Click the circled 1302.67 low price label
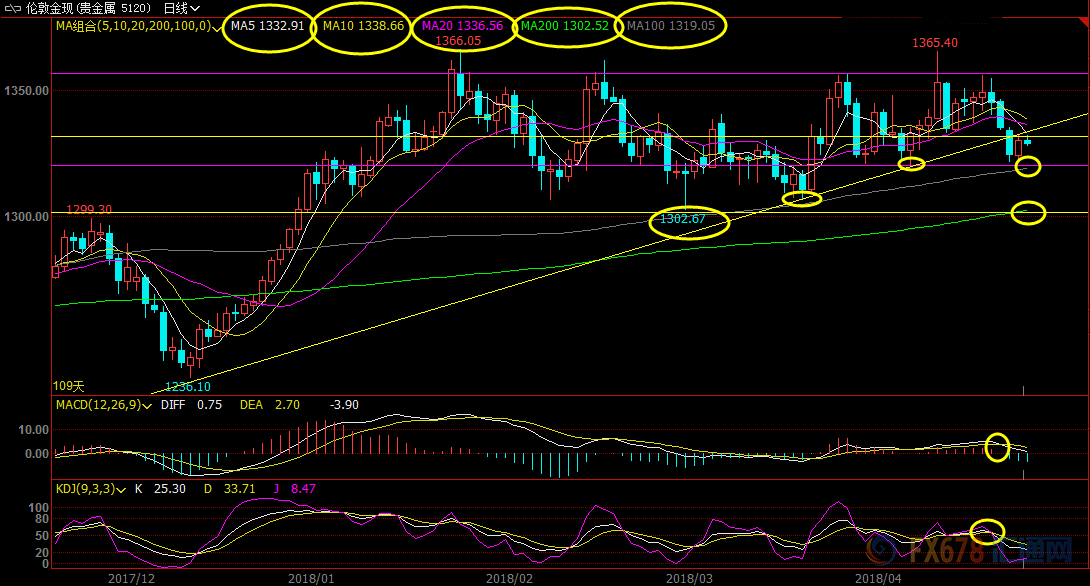The image size is (1090, 586). [683, 219]
